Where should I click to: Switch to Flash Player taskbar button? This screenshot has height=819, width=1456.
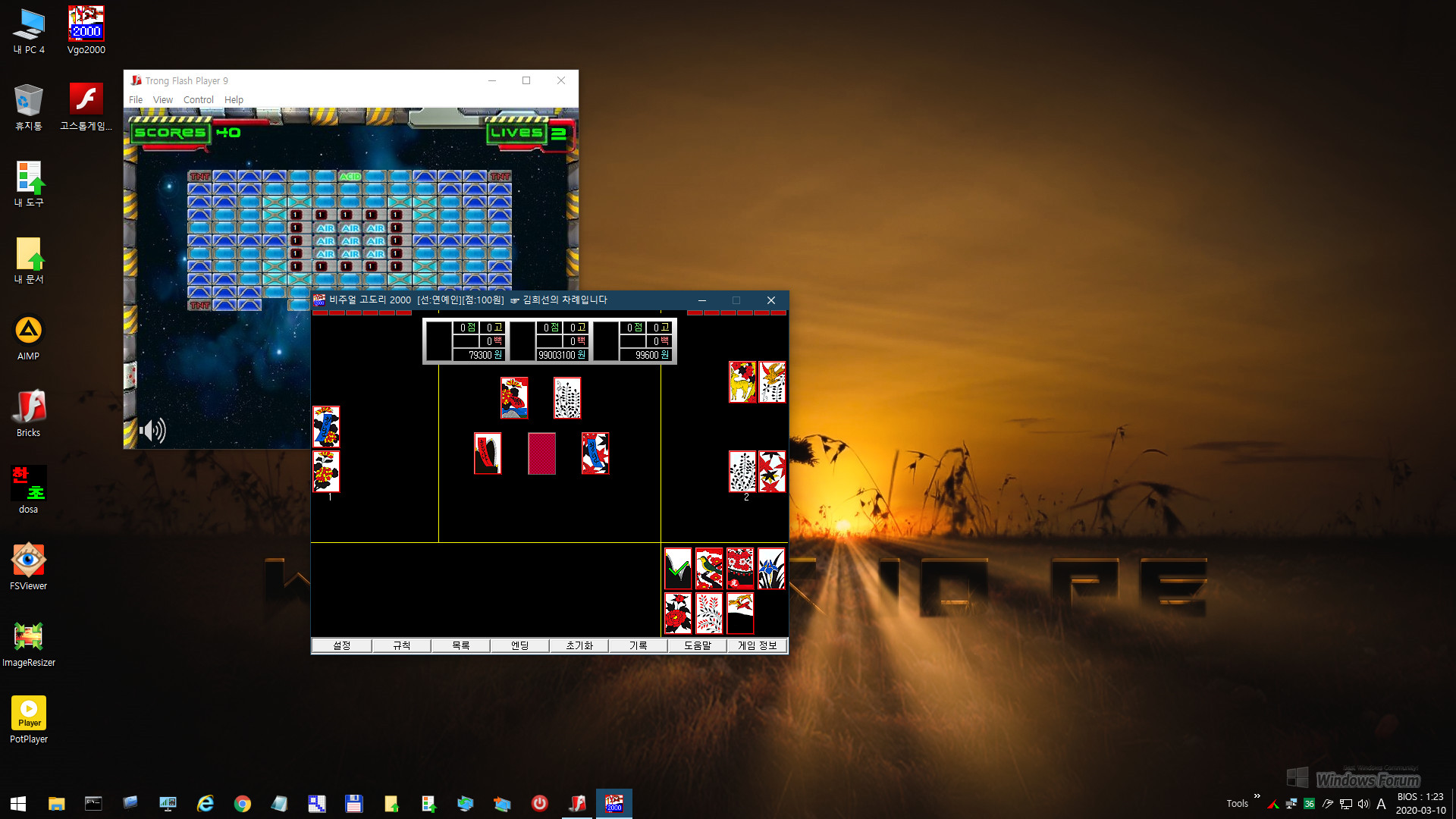pos(577,803)
